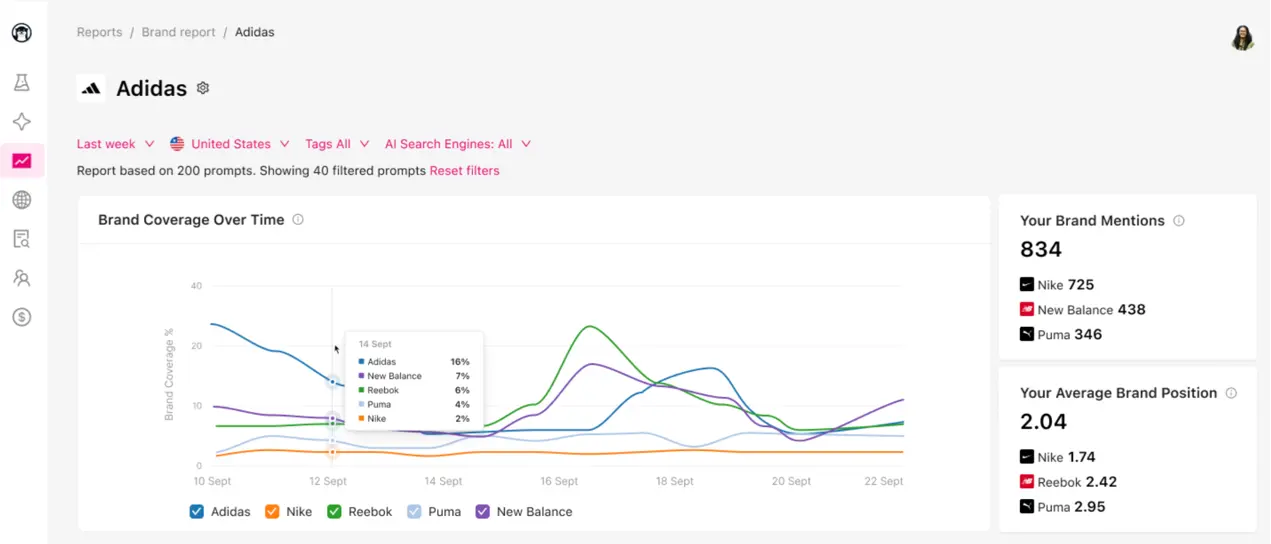Navigate to Brand report breadcrumb
Viewport: 1271px width, 544px height.
coord(178,32)
